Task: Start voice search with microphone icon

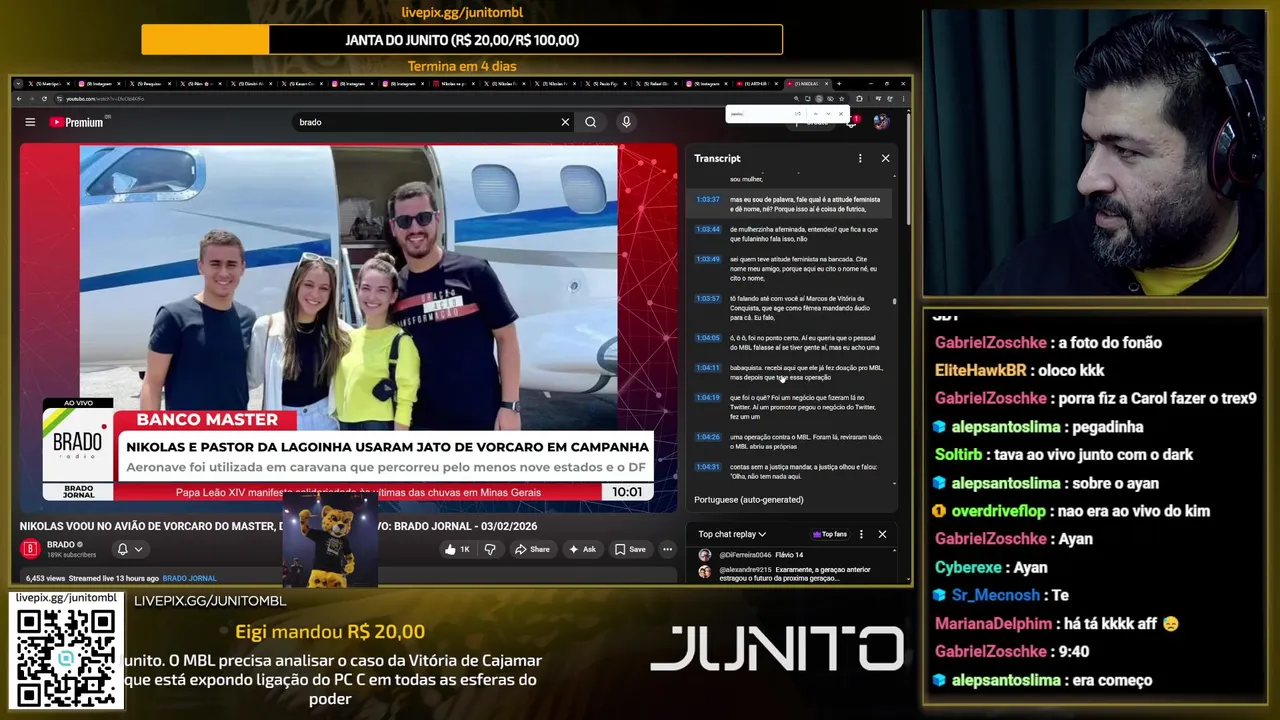Action: click(x=626, y=122)
